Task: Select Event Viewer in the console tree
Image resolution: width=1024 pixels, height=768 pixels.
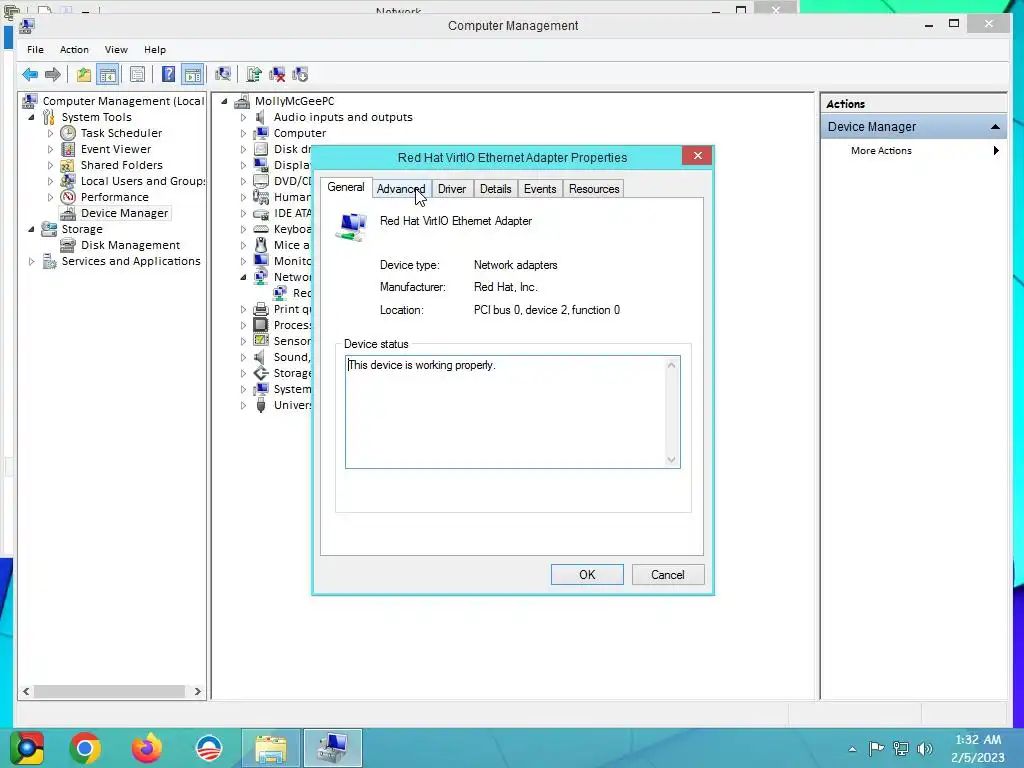Action: pos(116,149)
